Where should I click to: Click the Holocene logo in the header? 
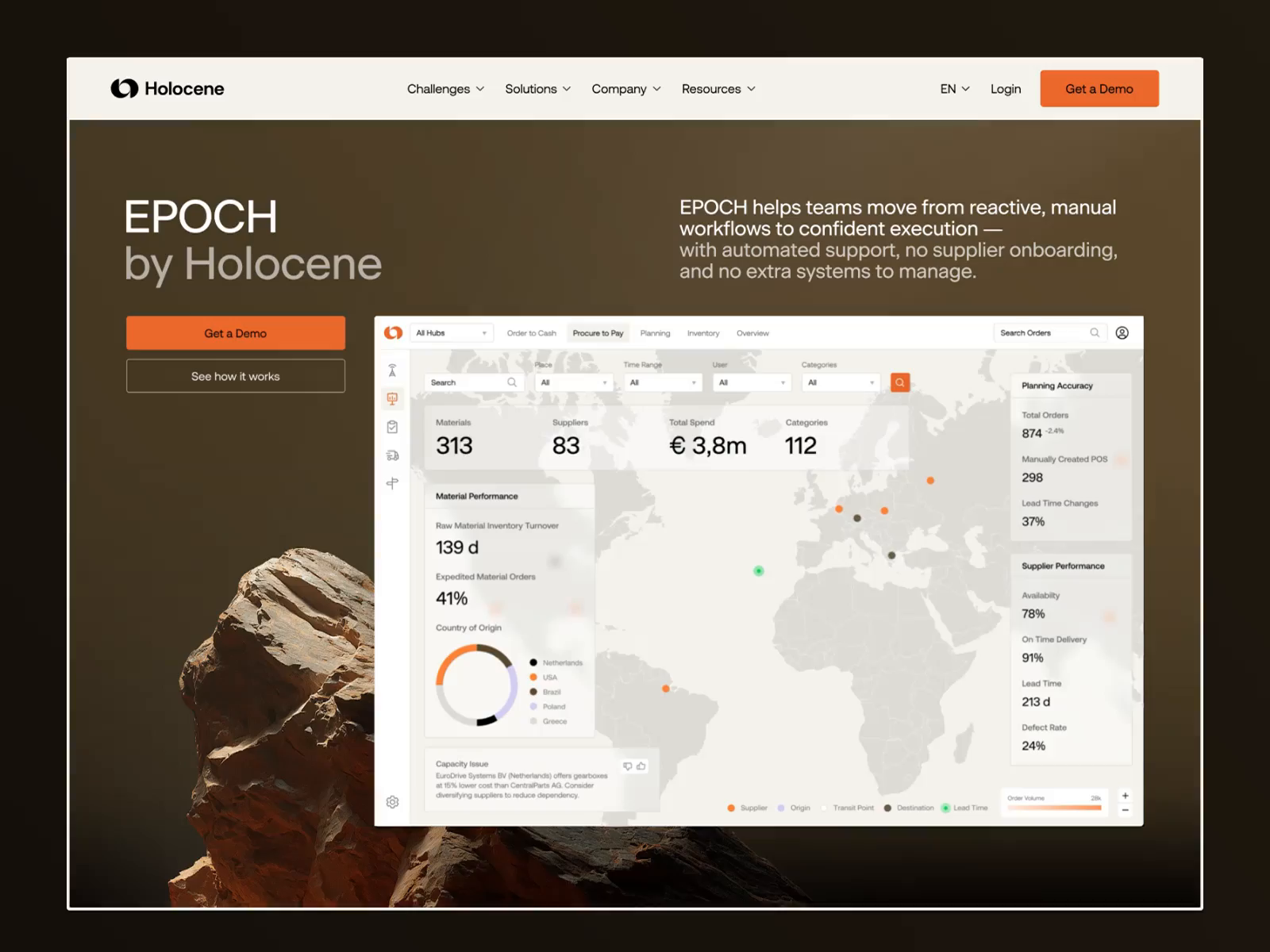click(167, 89)
